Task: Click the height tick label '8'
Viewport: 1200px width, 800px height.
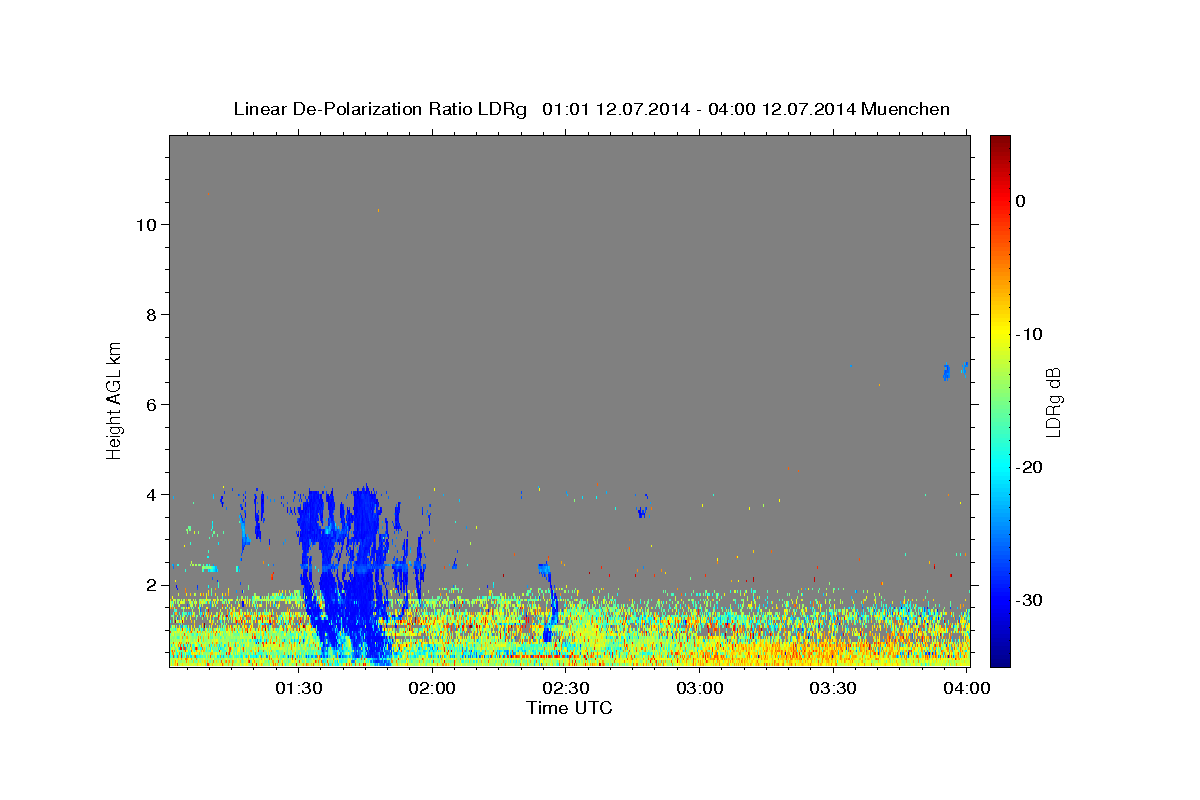Action: click(151, 315)
